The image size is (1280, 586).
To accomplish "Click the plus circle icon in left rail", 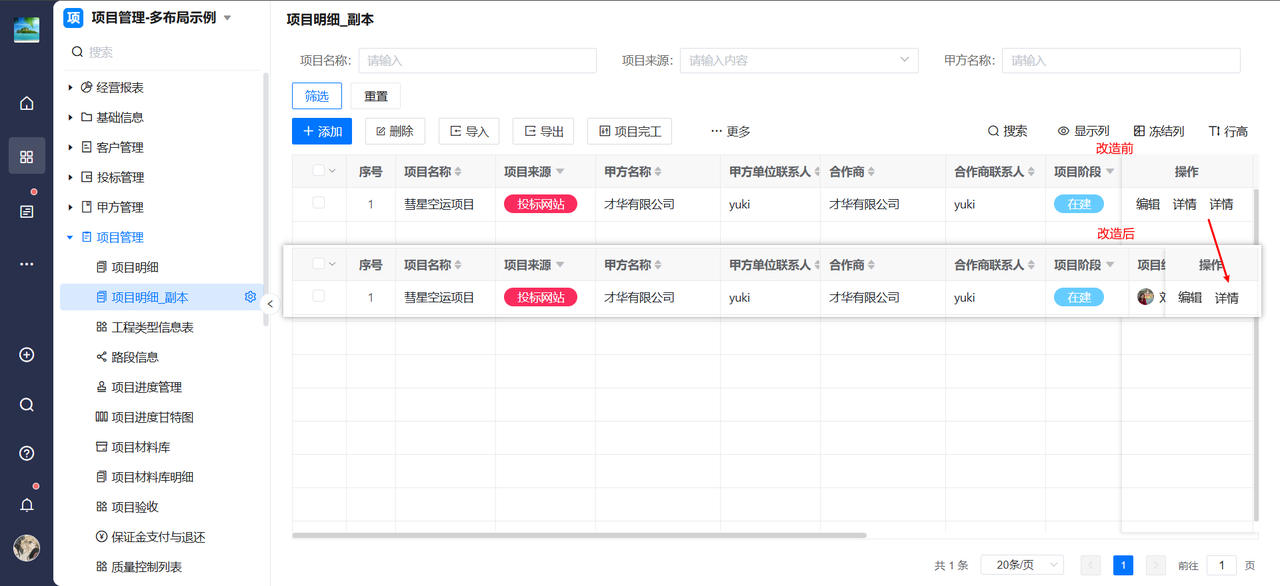I will [27, 355].
